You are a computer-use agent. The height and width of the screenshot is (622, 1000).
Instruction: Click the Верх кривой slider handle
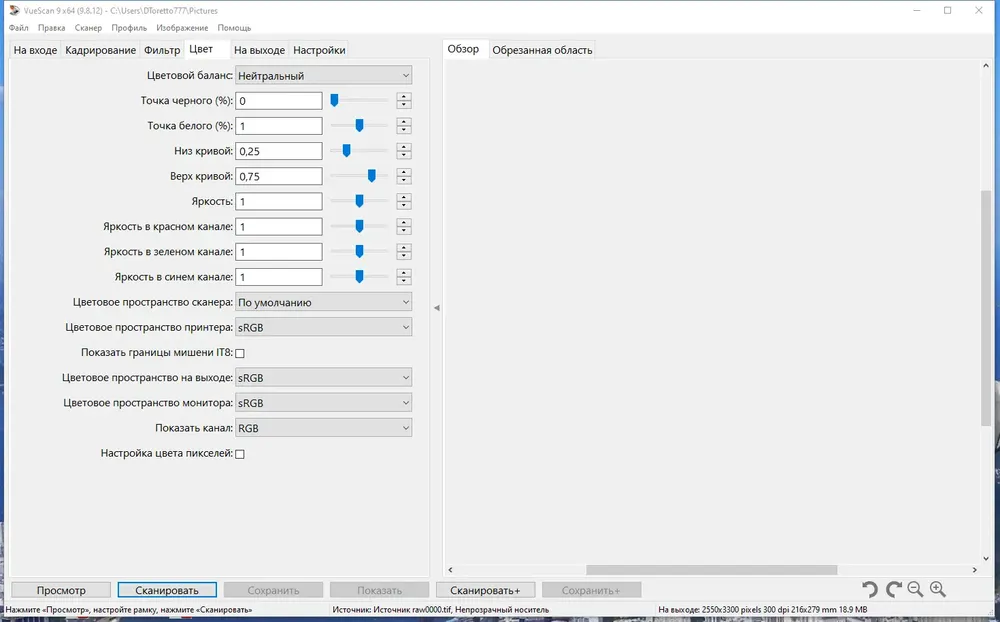tap(372, 176)
